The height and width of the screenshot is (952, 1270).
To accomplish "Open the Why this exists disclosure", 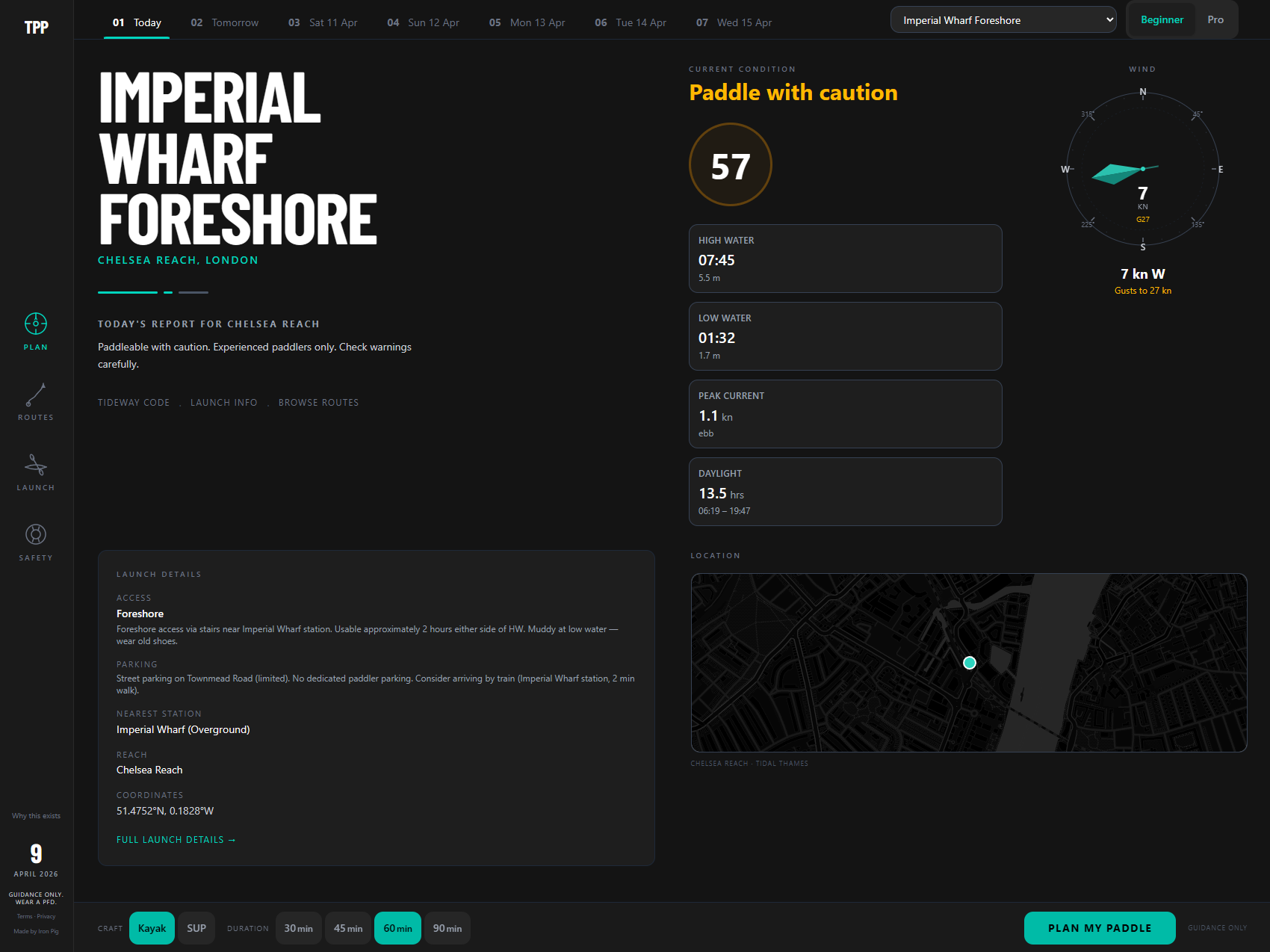I will click(35, 815).
